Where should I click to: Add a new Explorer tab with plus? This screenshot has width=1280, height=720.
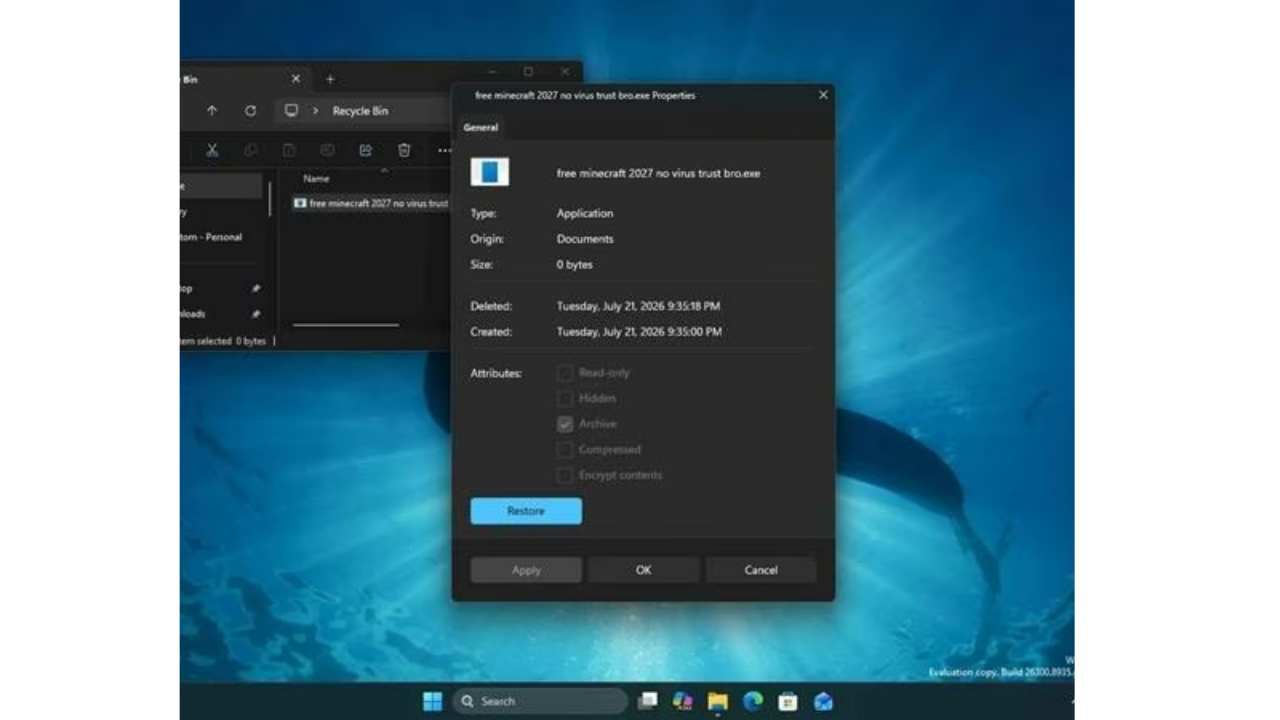[330, 79]
